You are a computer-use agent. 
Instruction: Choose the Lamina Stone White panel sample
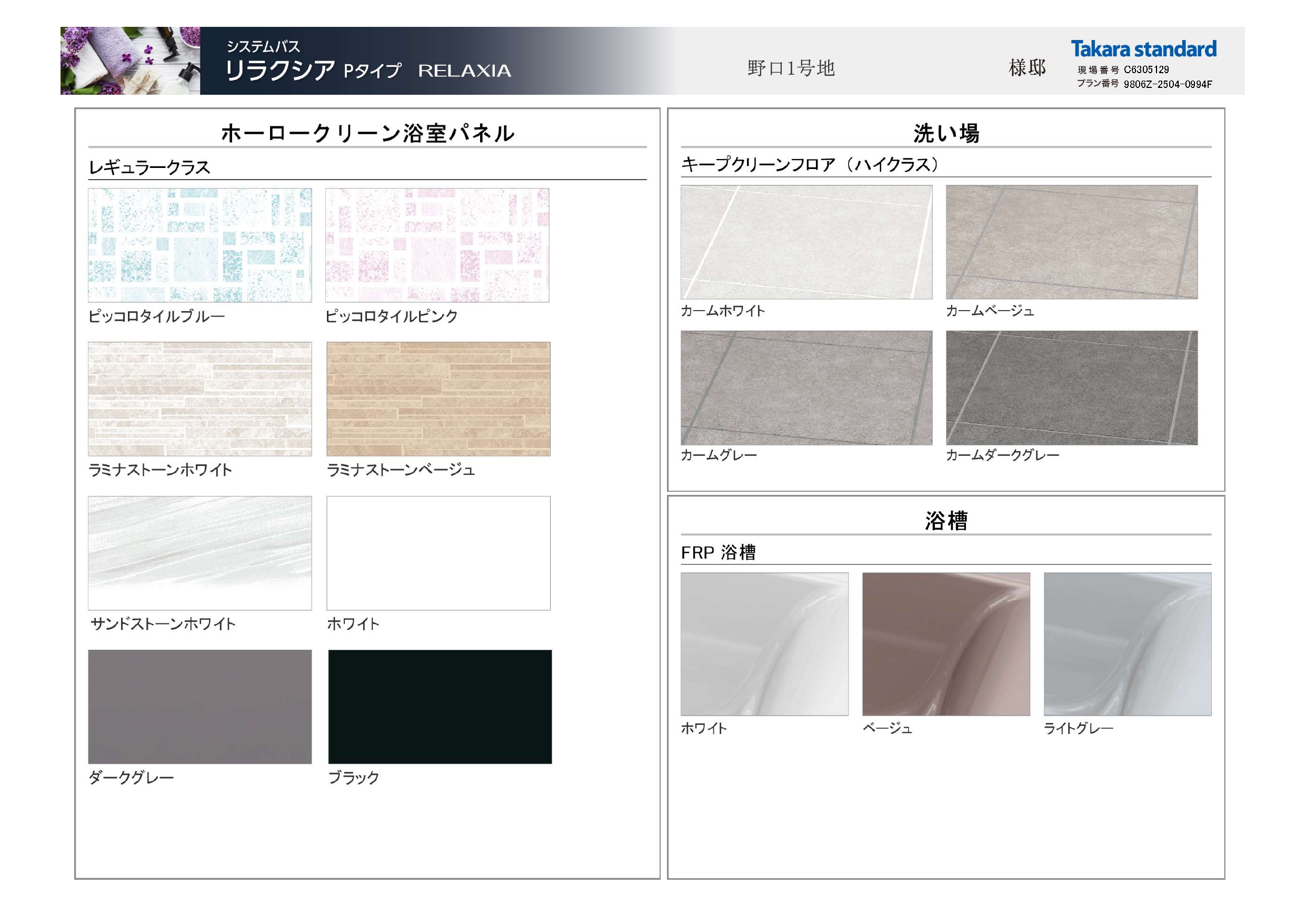(x=200, y=399)
